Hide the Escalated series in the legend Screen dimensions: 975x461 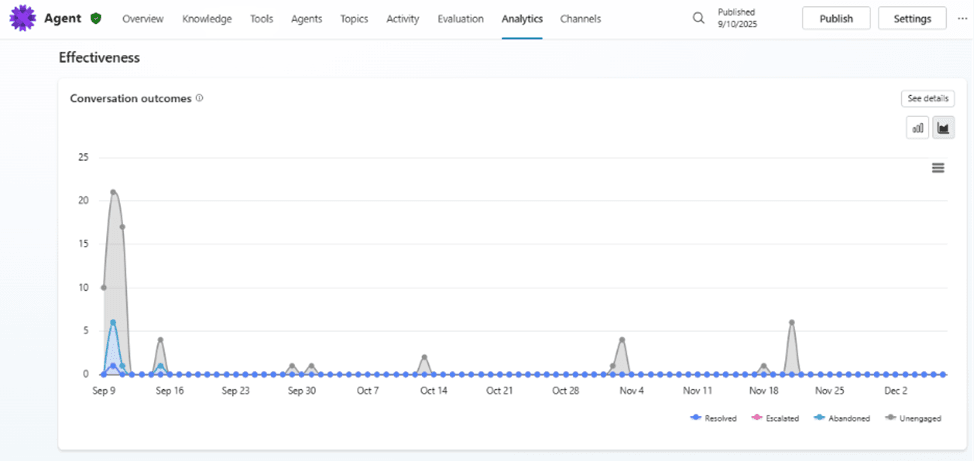click(x=780, y=418)
